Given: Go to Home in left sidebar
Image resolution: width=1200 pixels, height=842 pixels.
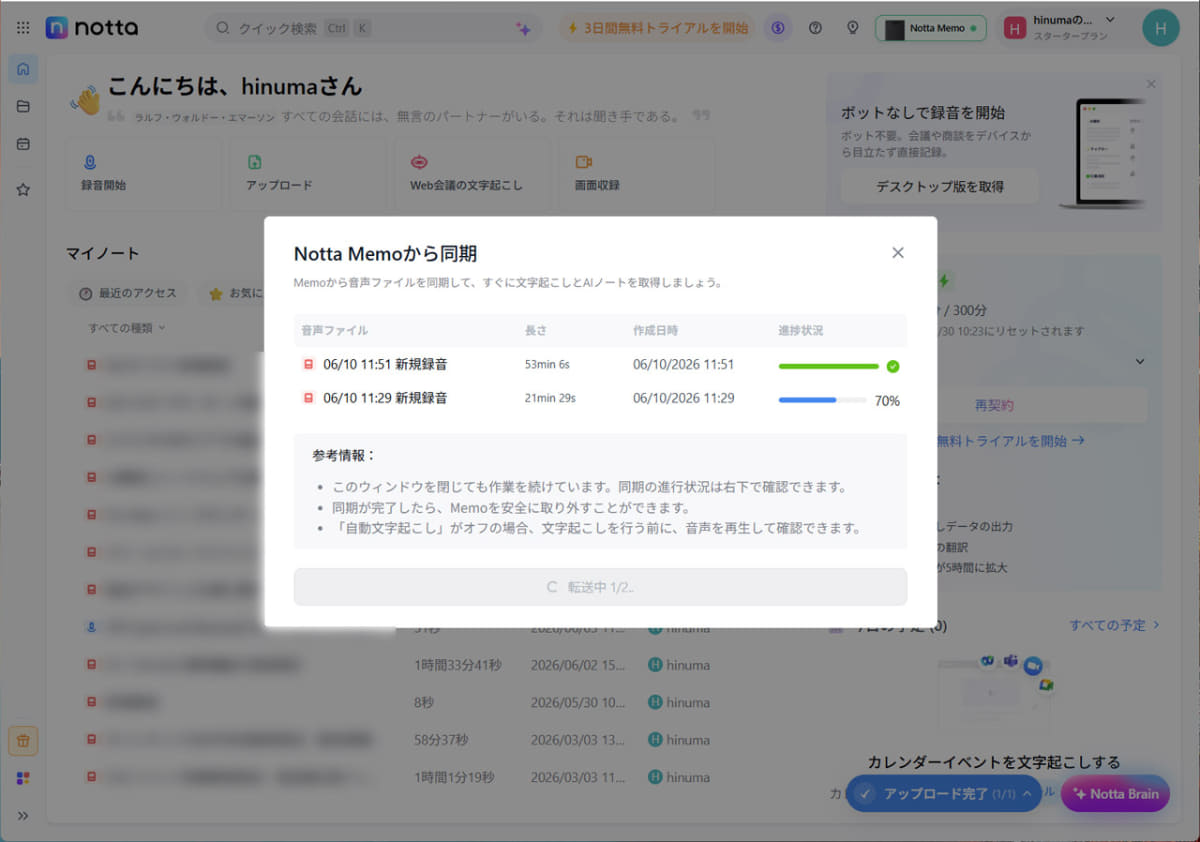Looking at the screenshot, I should [23, 69].
